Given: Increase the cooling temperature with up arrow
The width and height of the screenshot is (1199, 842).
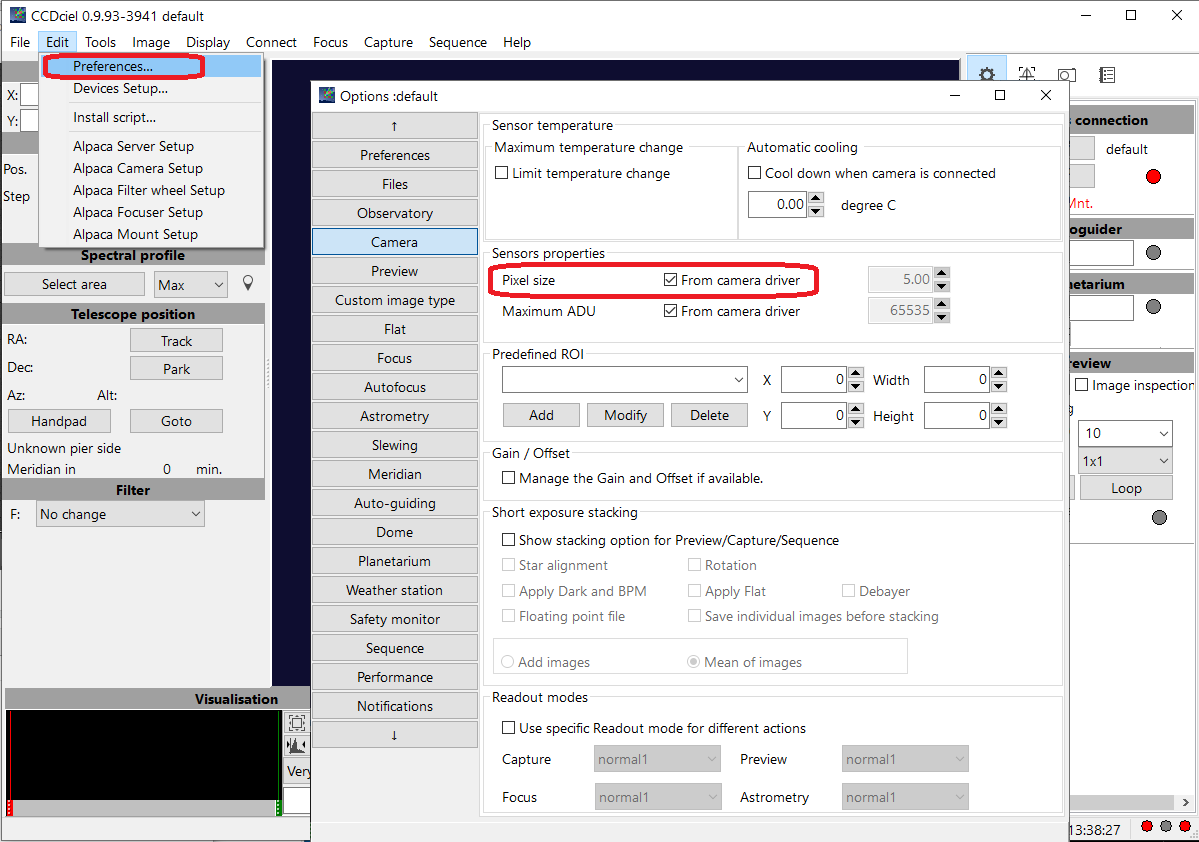Looking at the screenshot, I should click(816, 198).
